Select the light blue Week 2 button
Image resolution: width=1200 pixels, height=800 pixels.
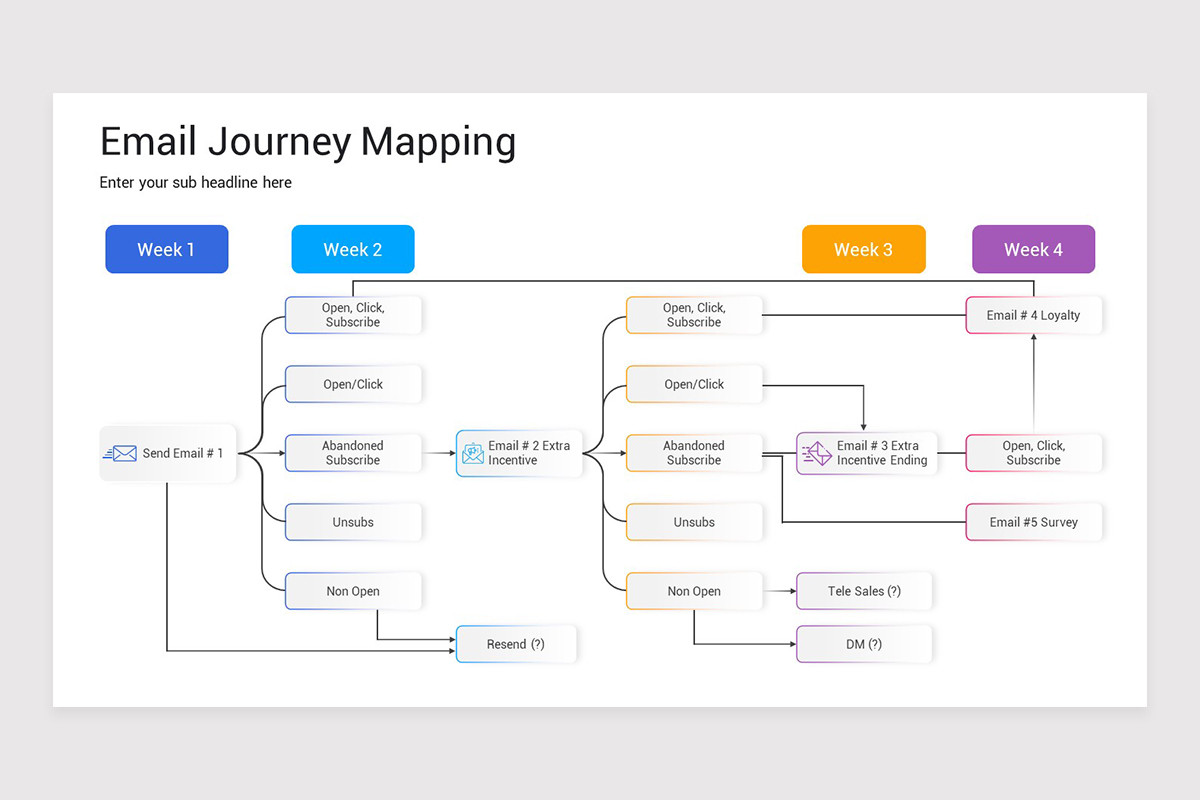(x=352, y=249)
